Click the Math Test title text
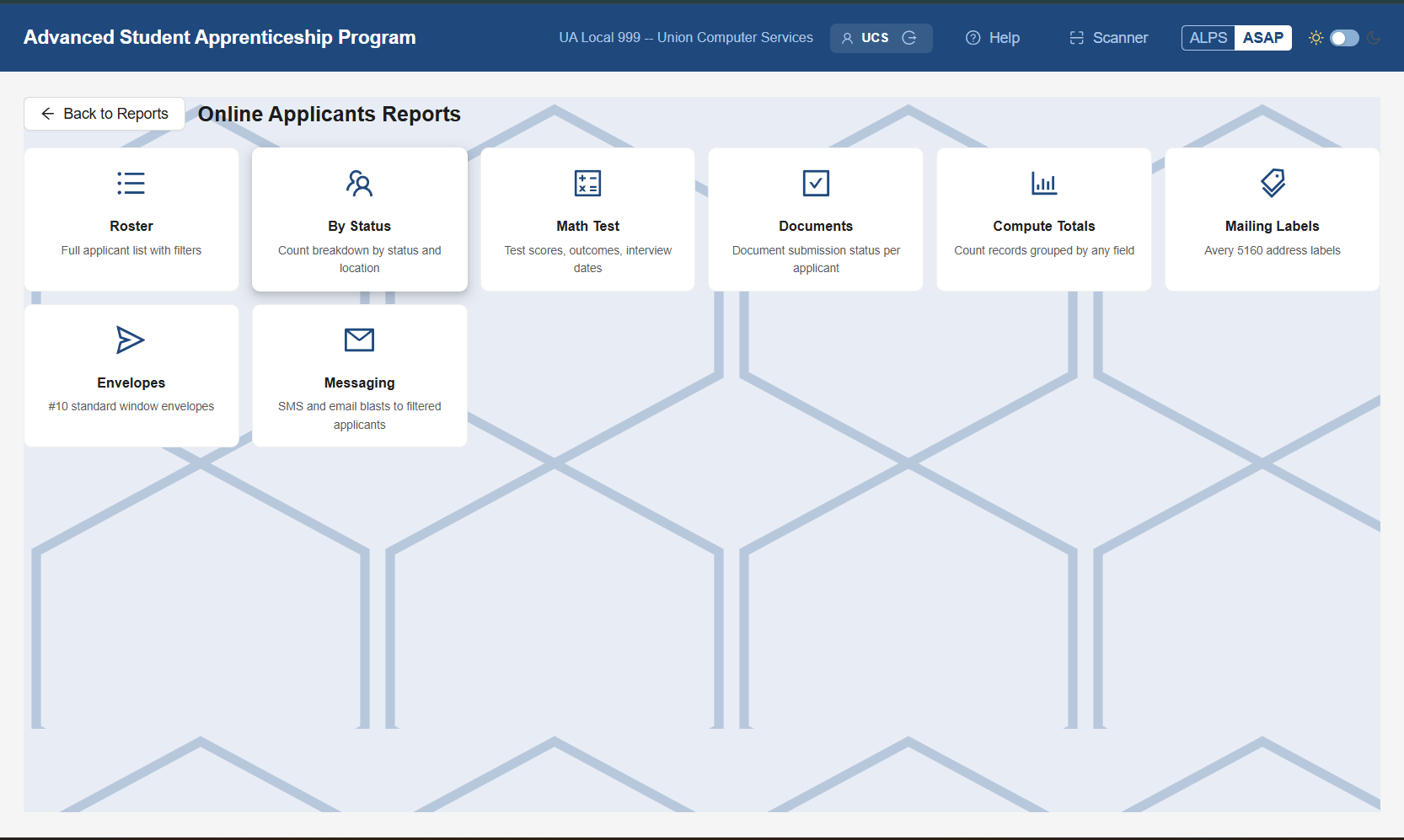Image resolution: width=1404 pixels, height=840 pixels. click(x=588, y=226)
